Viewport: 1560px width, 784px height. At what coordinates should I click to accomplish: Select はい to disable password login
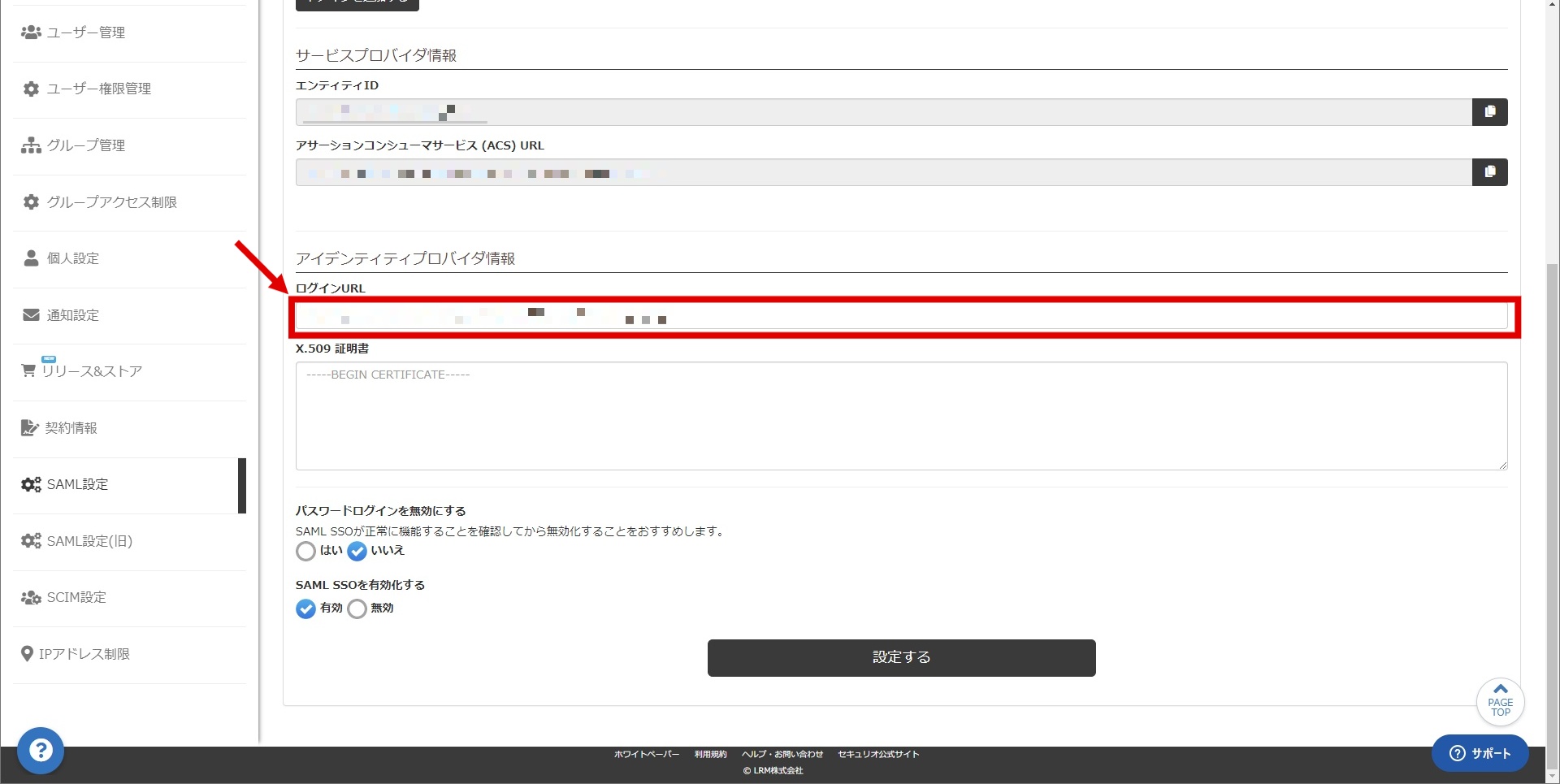305,552
